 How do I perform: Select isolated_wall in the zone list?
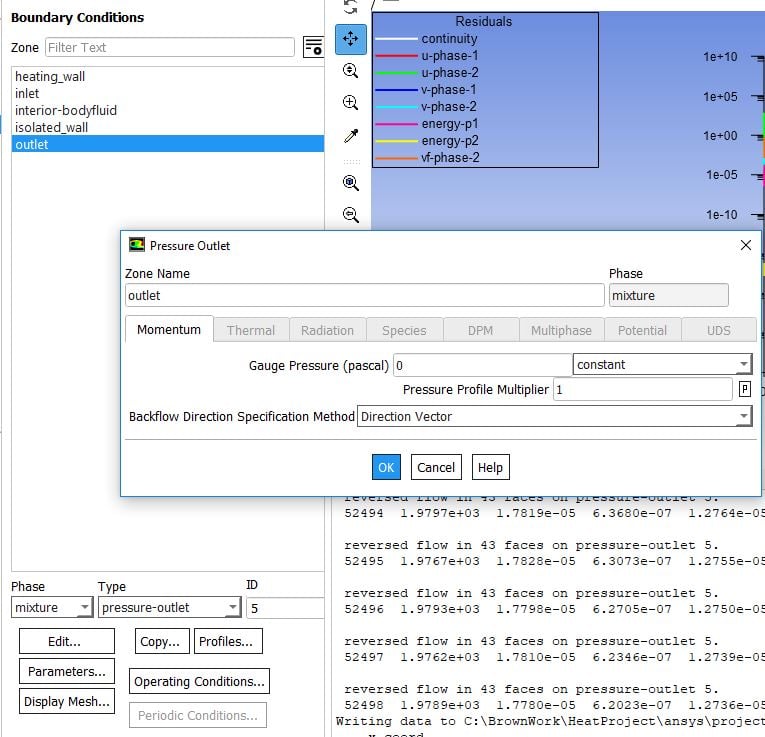167,127
